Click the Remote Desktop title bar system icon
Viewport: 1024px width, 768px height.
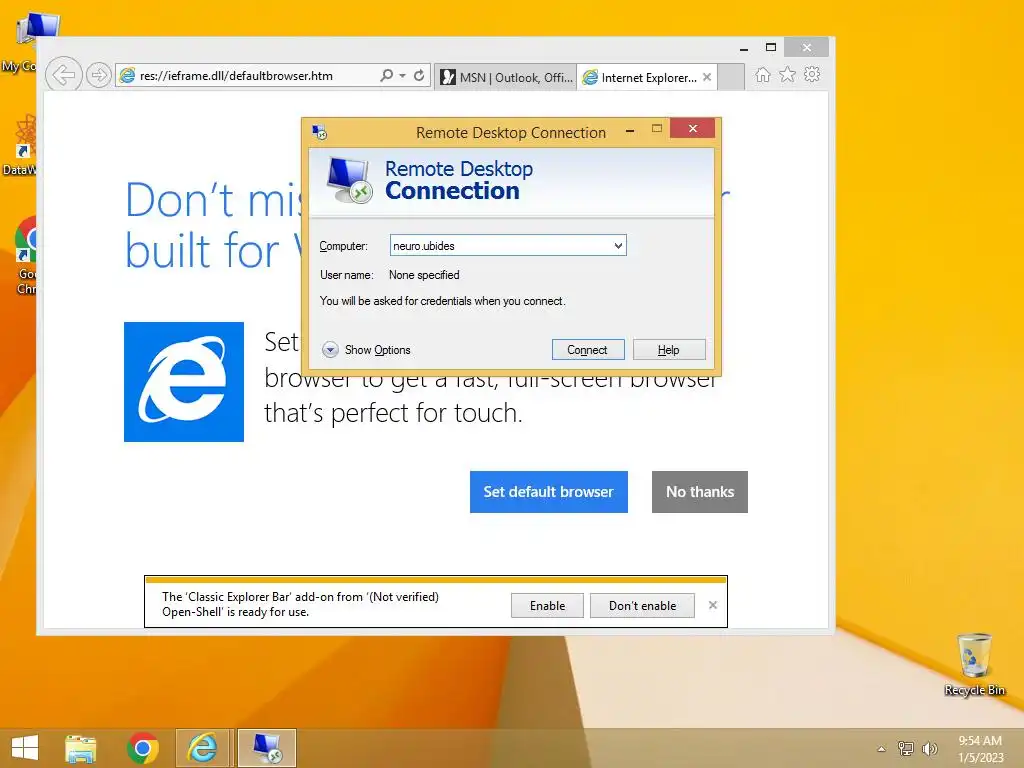319,133
